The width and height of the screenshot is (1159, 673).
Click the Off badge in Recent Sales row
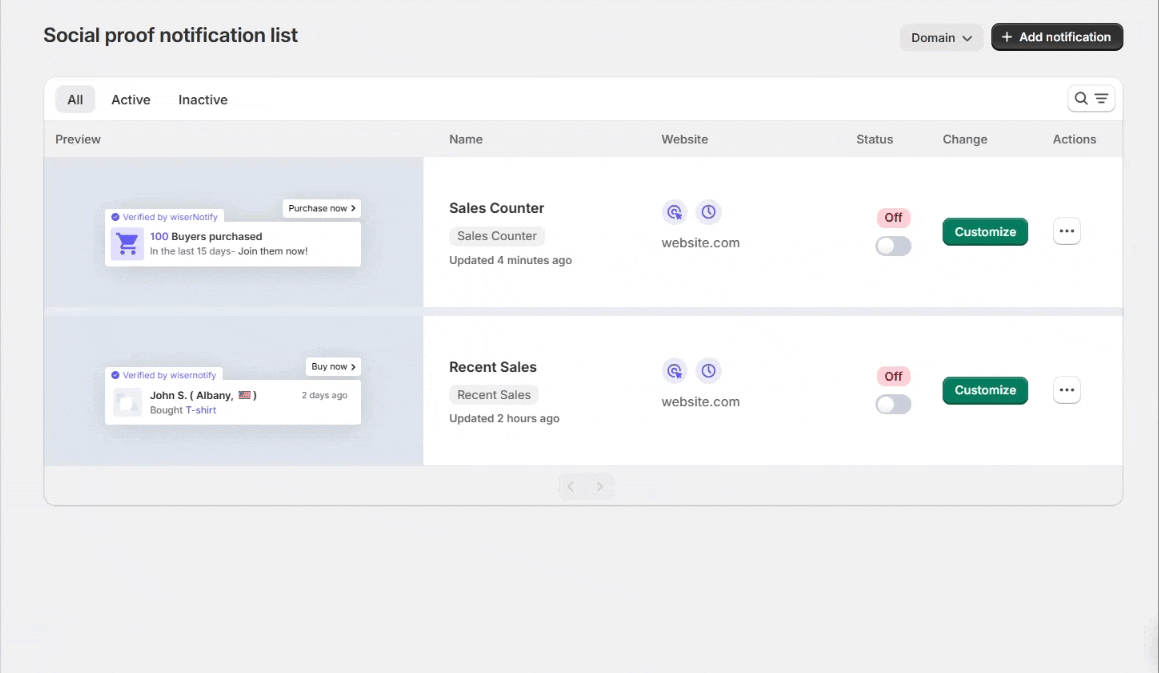pos(893,376)
